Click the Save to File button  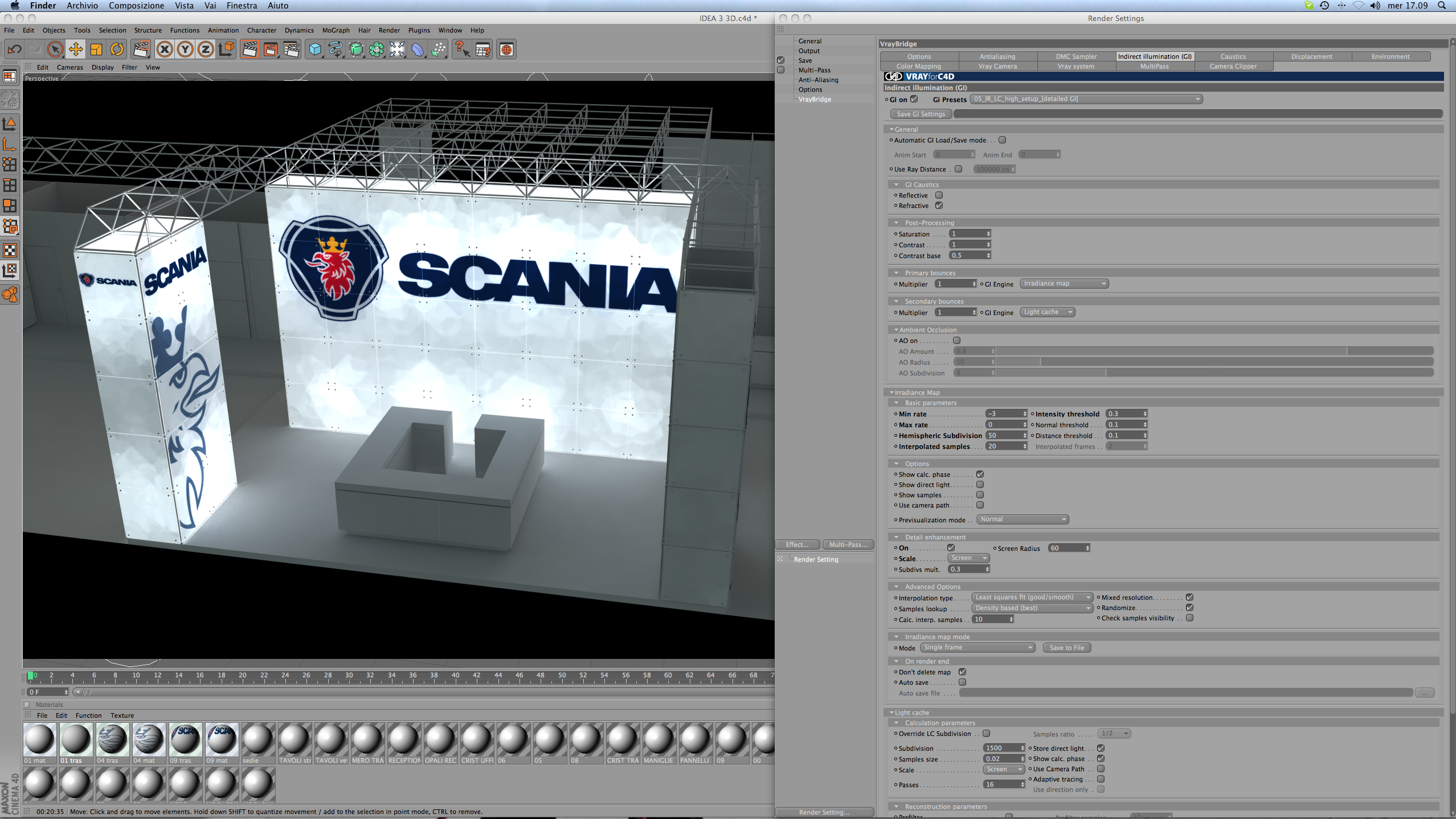tap(1066, 648)
